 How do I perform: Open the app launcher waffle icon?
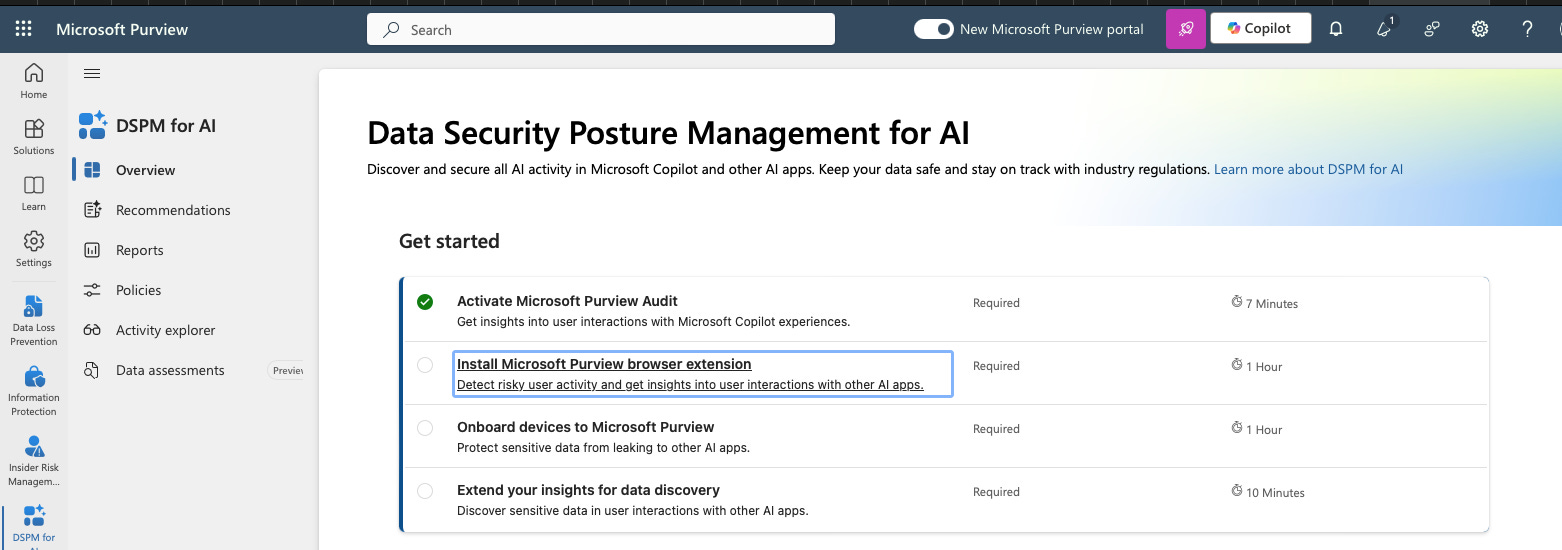(23, 29)
